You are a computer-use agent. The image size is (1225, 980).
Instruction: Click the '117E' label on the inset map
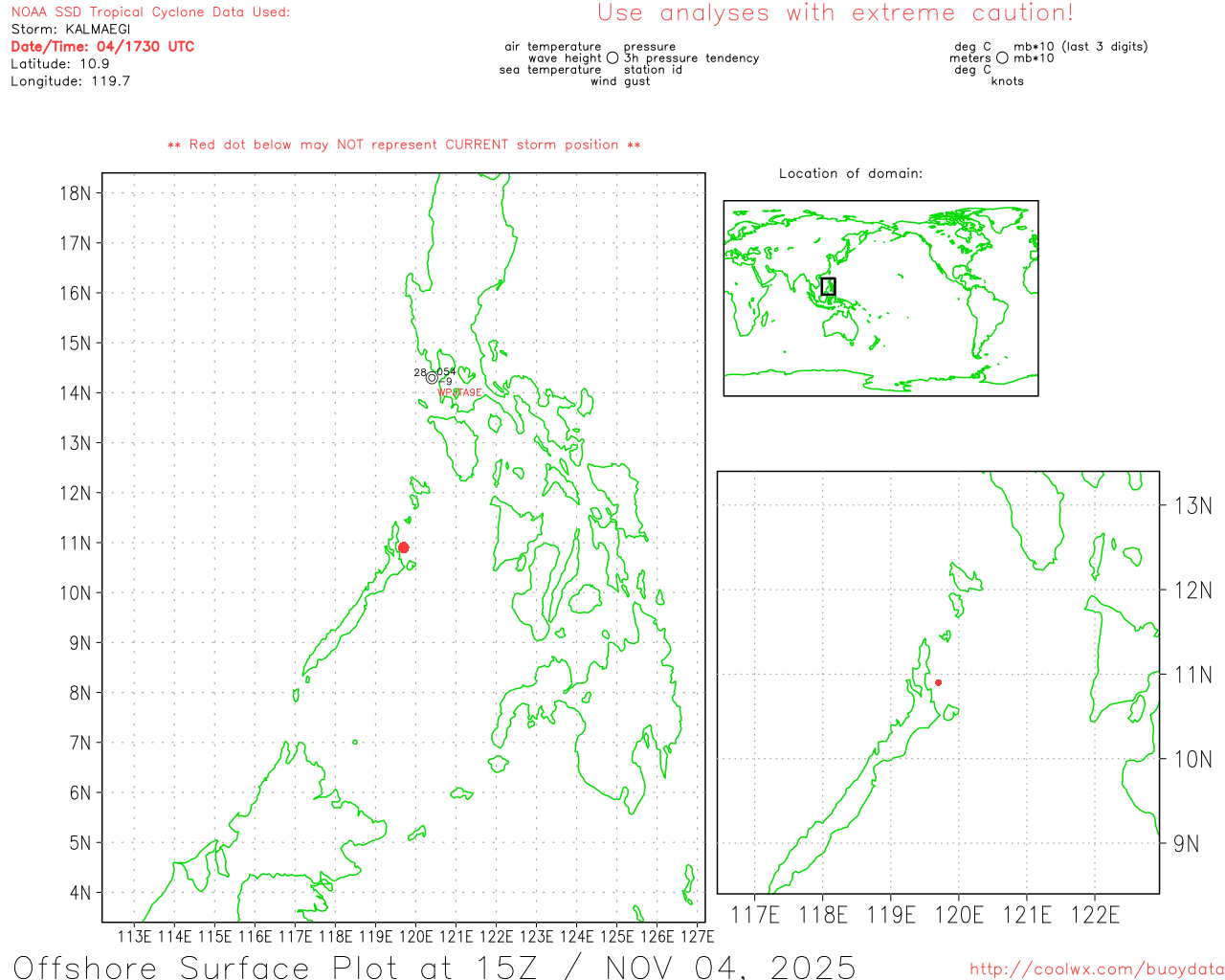[x=755, y=915]
